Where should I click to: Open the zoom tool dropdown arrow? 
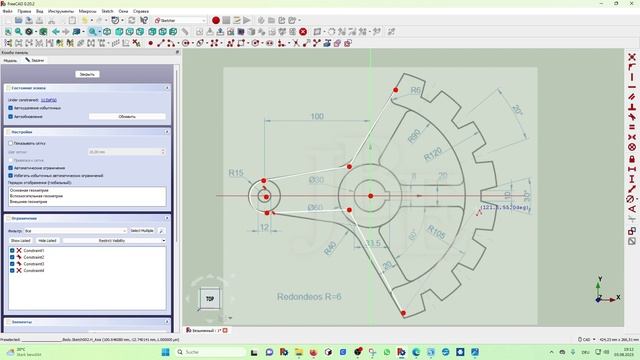coord(100,31)
